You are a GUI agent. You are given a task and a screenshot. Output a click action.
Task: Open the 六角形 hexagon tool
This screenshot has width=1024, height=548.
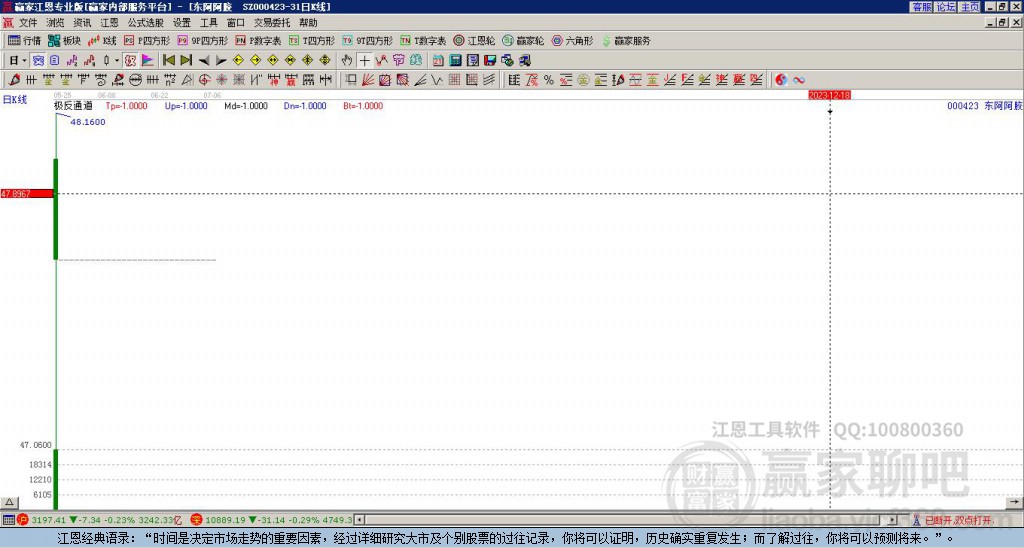point(572,40)
